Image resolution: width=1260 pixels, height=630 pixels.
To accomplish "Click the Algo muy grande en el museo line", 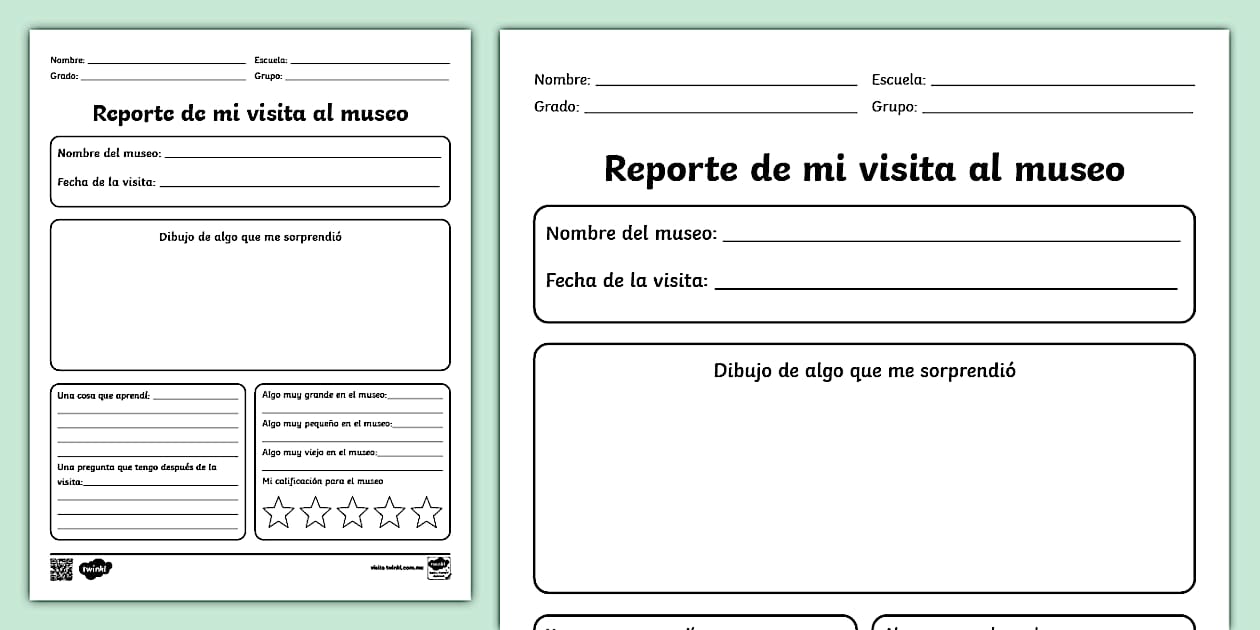I will [x=352, y=397].
